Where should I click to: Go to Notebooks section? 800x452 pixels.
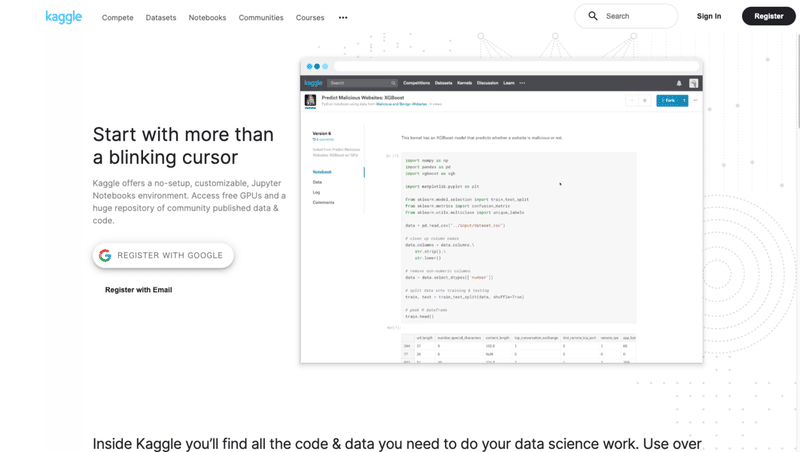tap(207, 17)
